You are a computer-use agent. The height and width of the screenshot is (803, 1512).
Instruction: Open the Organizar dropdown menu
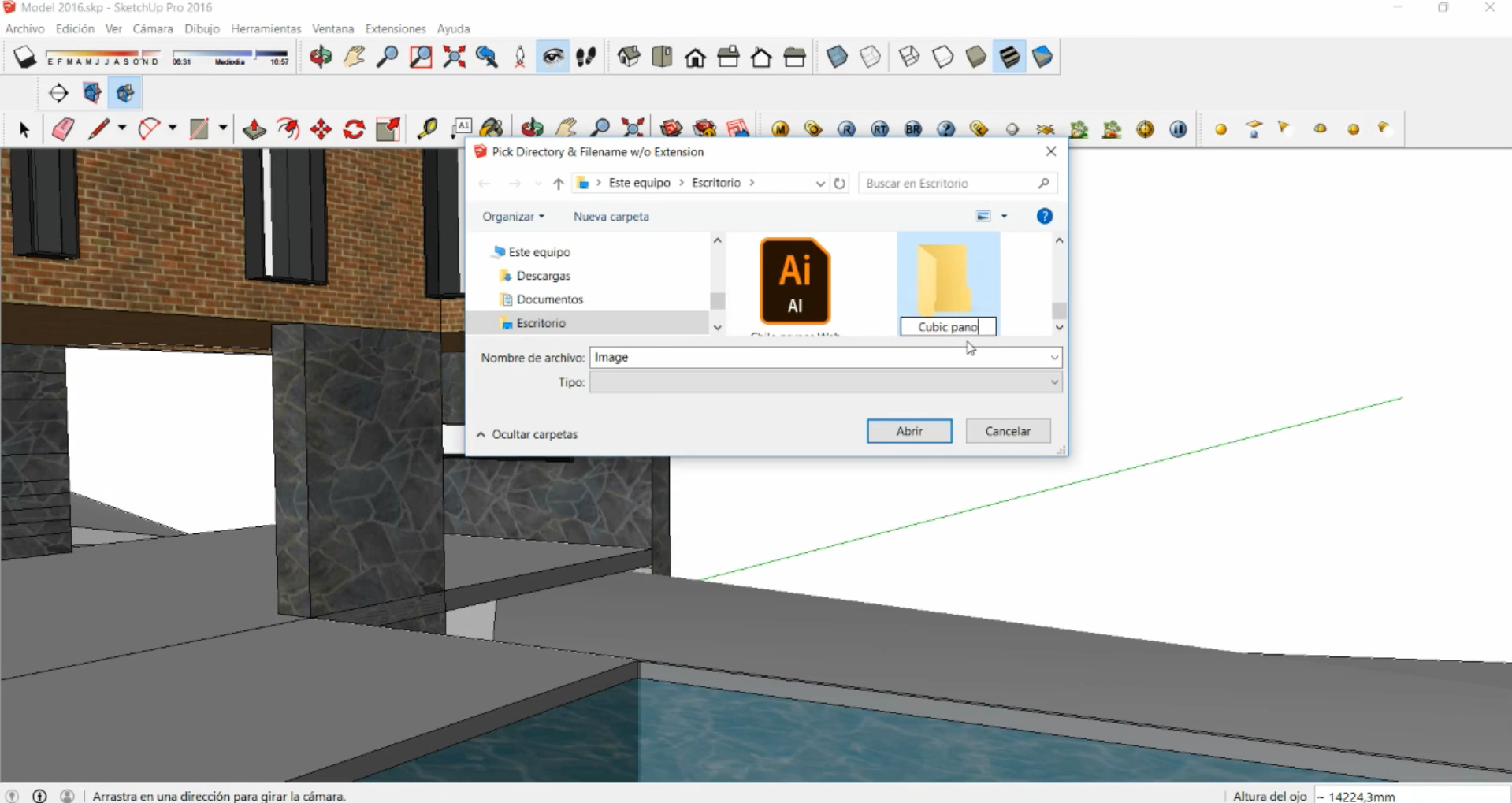click(514, 217)
